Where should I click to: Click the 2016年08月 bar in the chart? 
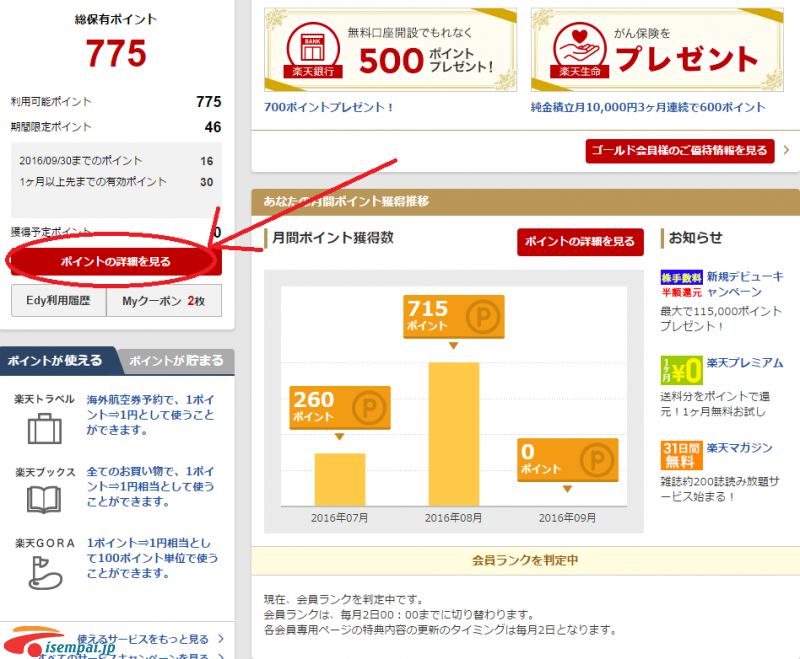454,434
